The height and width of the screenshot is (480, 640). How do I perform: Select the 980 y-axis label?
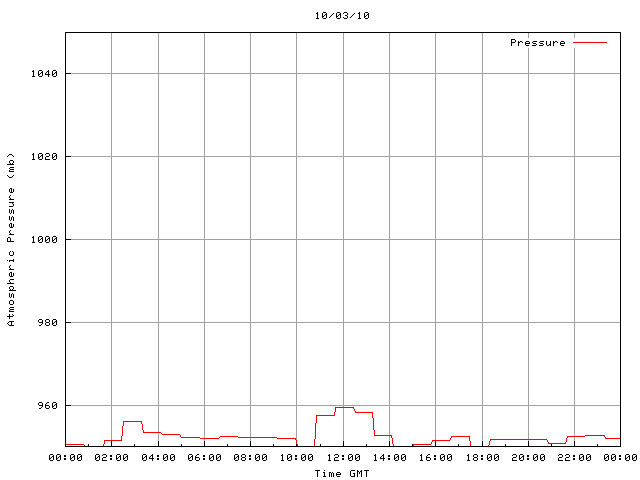tap(47, 322)
